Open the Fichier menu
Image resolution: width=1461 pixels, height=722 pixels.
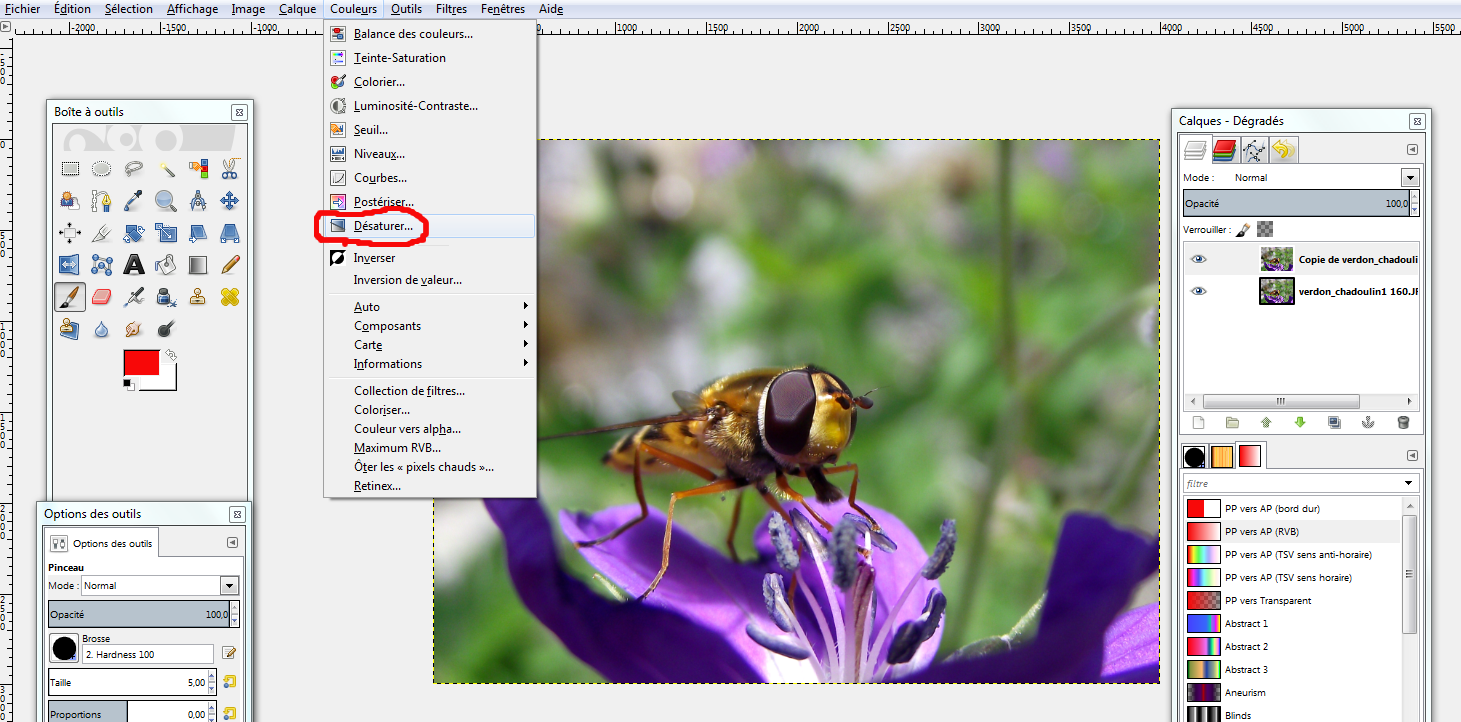pos(23,9)
